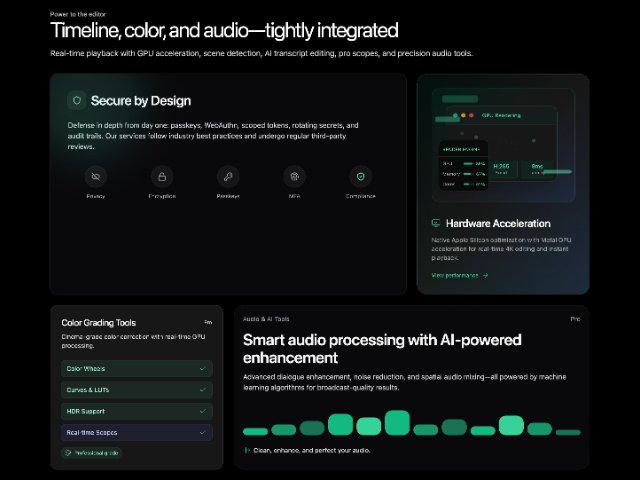The image size is (640, 480).
Task: Click the 'Advanced dialogue enhancement' description
Action: point(404,382)
